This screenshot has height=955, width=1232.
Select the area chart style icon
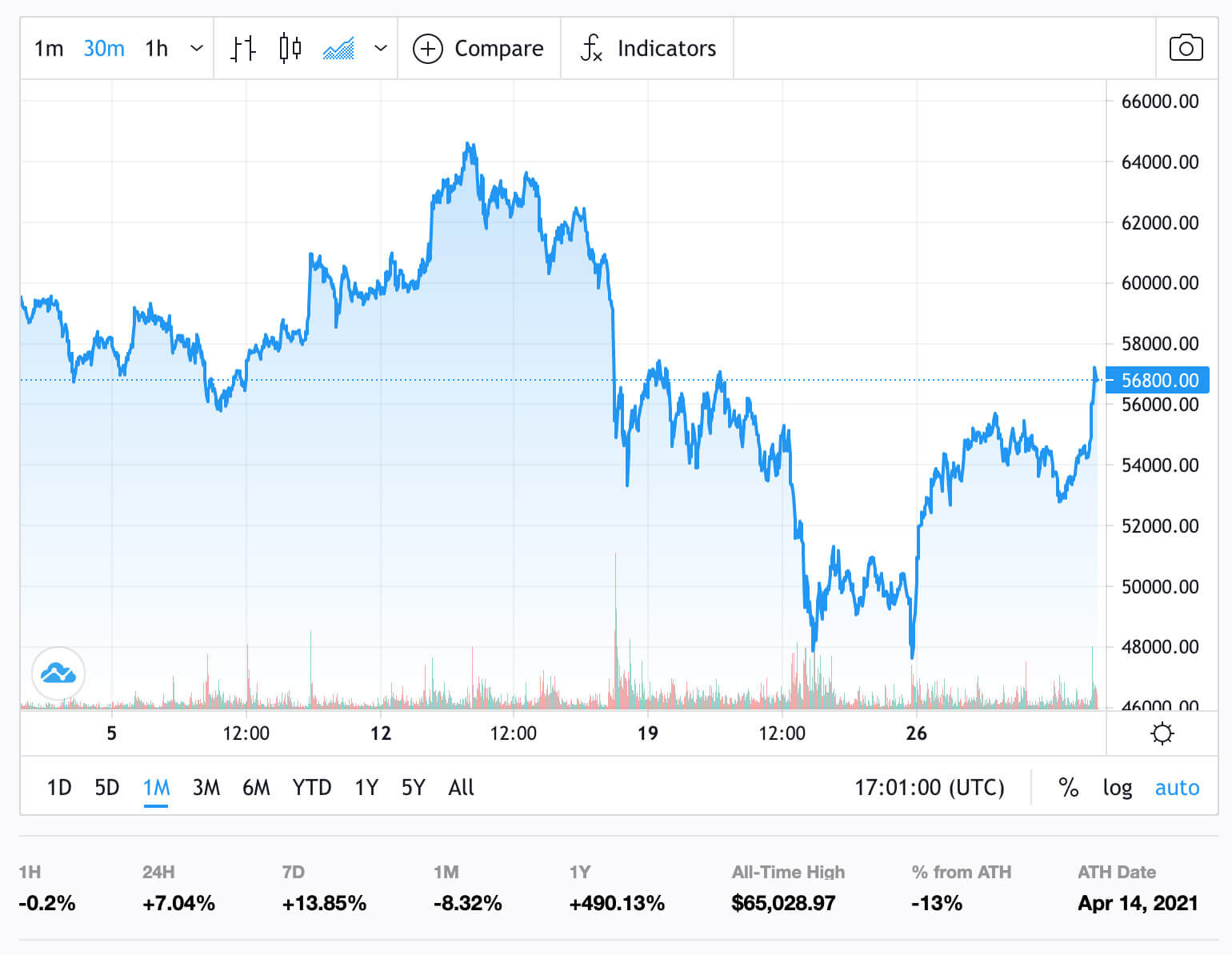point(339,48)
